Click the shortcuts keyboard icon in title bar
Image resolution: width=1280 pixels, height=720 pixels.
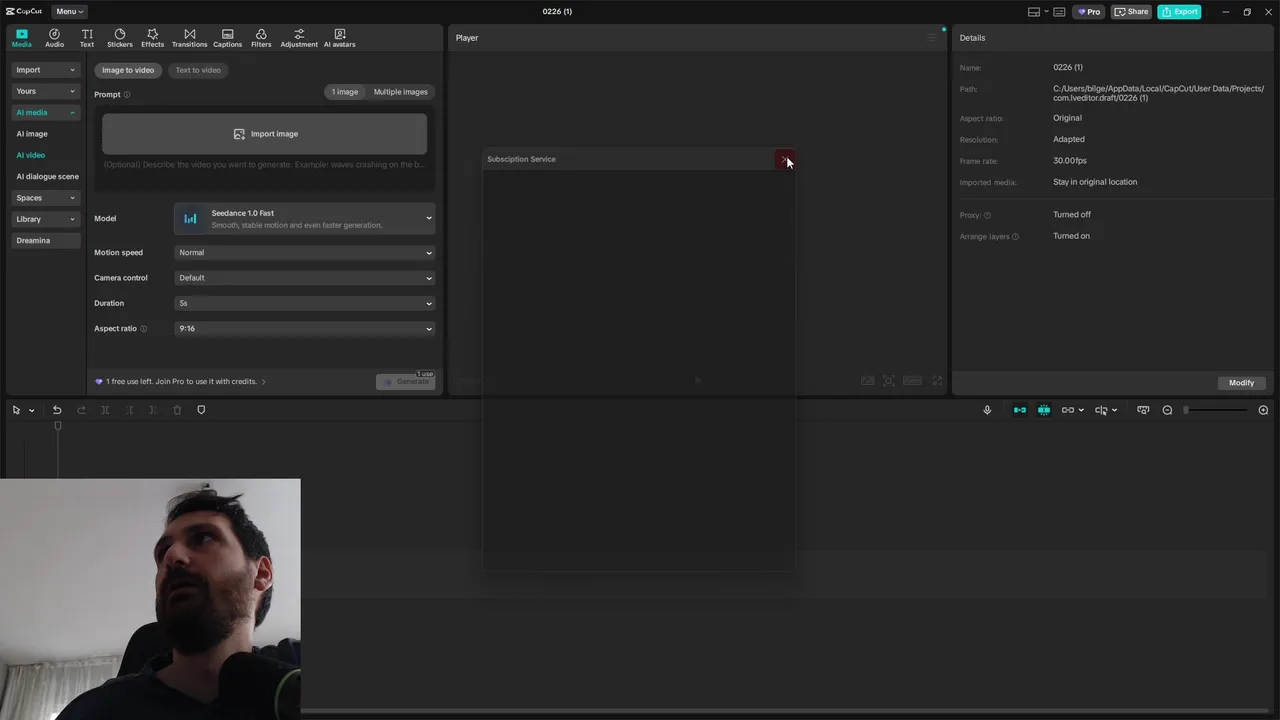coord(1060,12)
